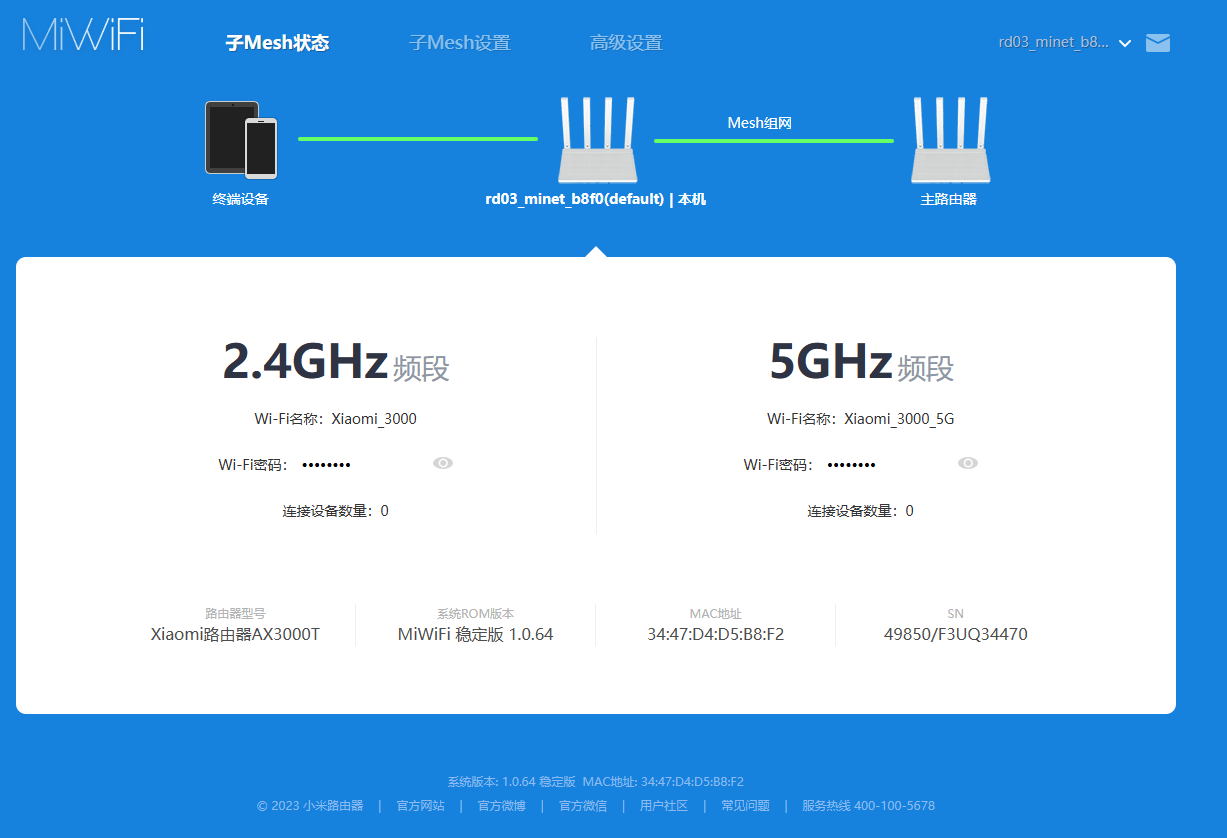Click the MiWiFi logo
The image size is (1227, 838).
(x=83, y=35)
